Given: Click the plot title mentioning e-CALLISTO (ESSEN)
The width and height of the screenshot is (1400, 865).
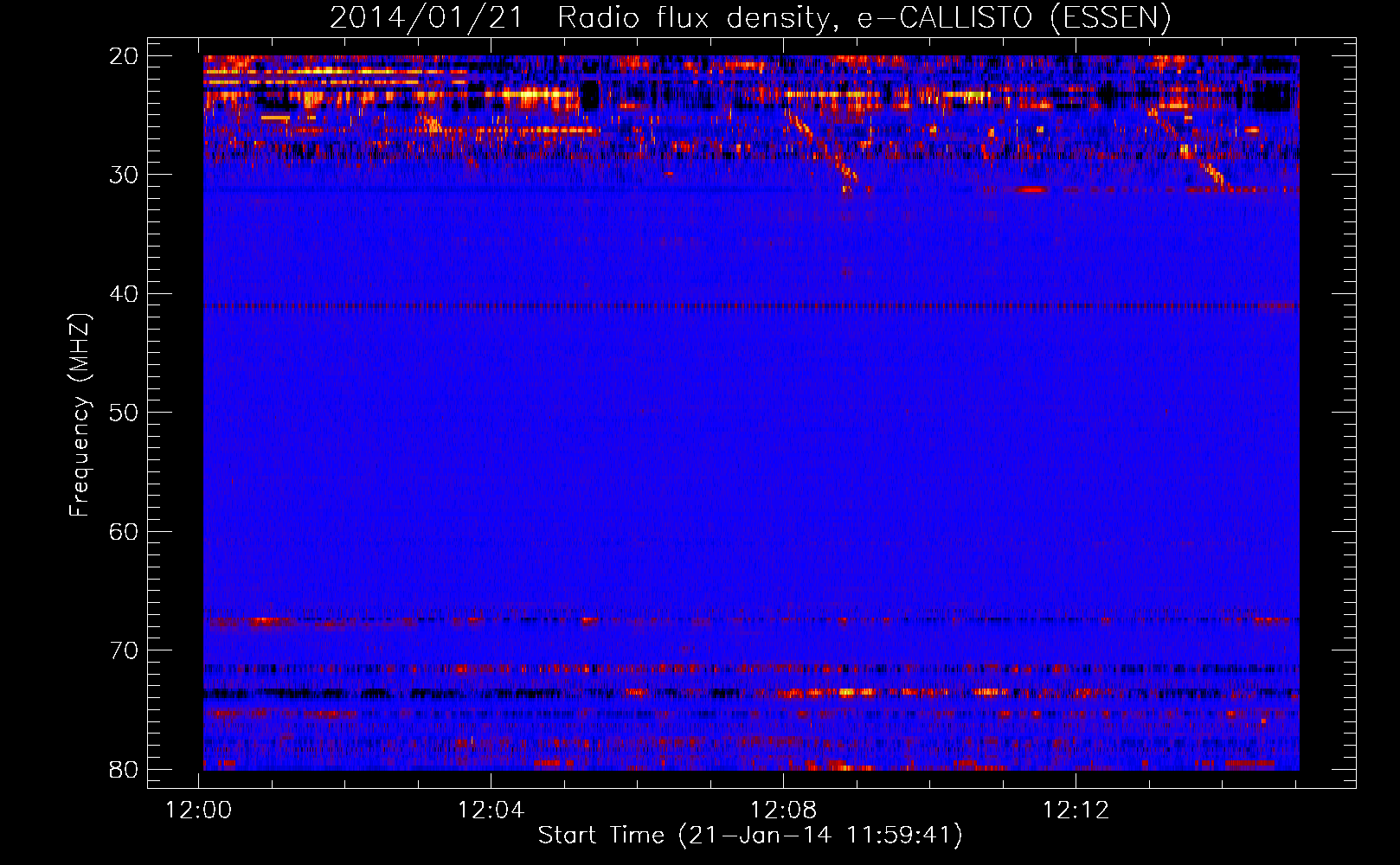Looking at the screenshot, I should pos(750,18).
